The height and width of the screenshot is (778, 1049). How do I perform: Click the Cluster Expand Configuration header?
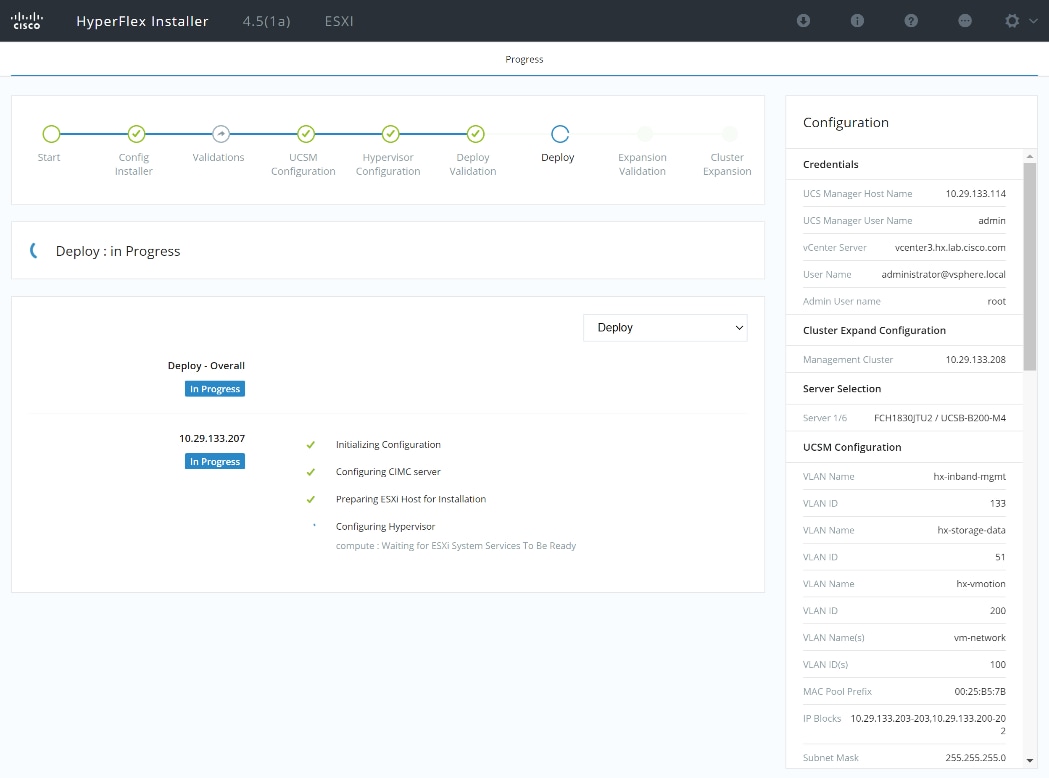point(874,330)
